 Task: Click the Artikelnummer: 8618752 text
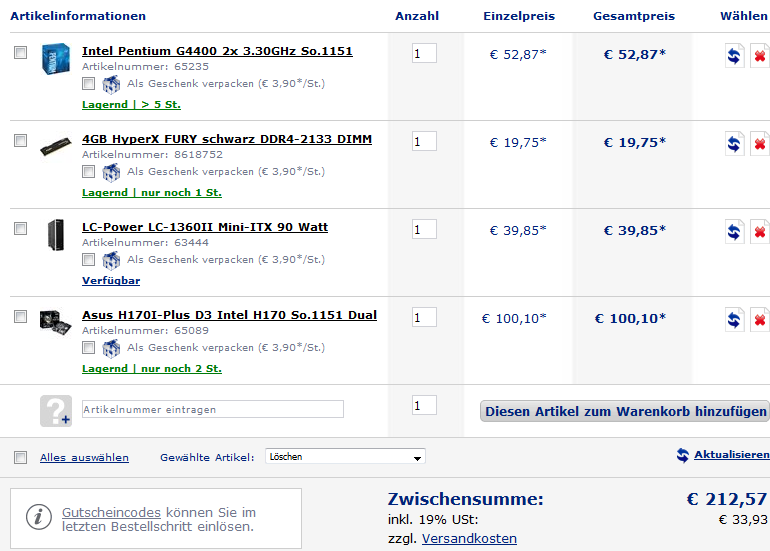click(x=152, y=154)
